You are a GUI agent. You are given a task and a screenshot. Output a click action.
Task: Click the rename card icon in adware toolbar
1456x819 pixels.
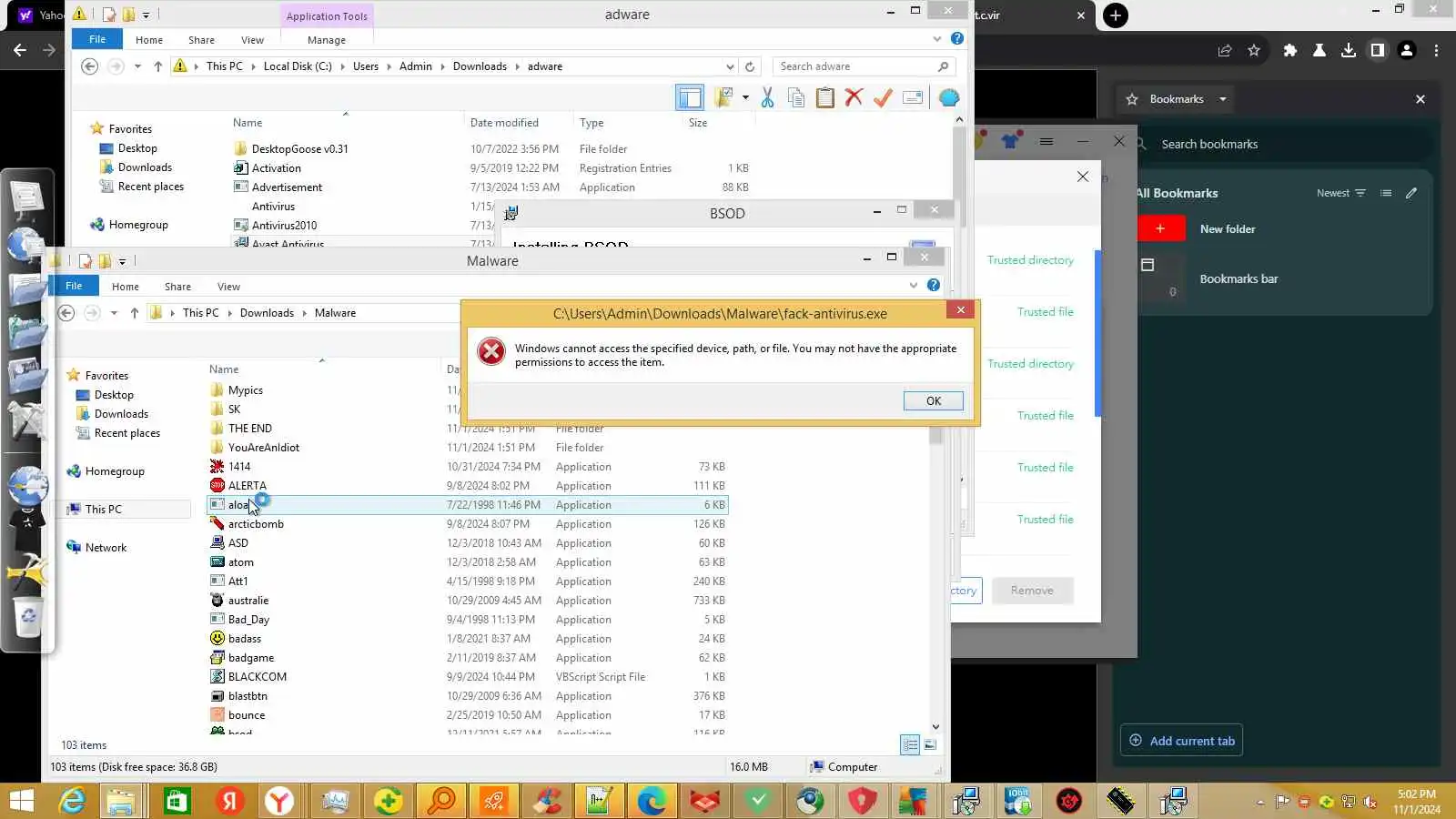pos(913,98)
